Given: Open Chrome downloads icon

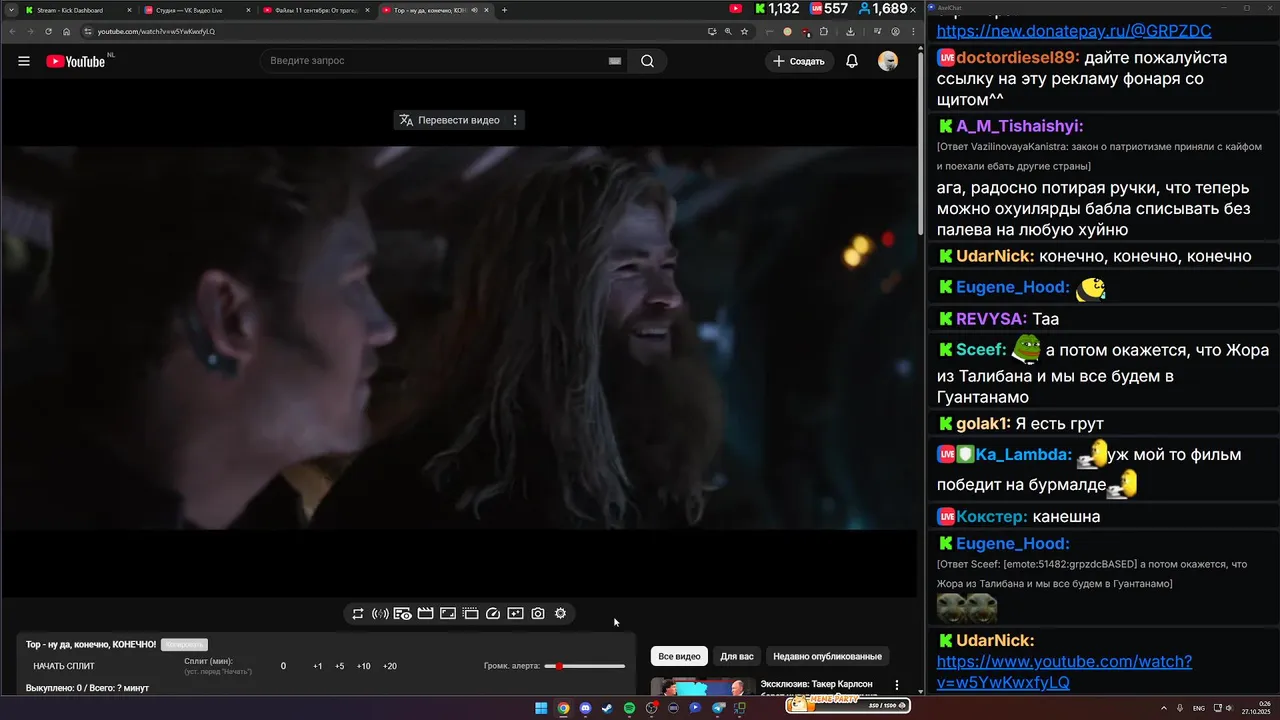Looking at the screenshot, I should (850, 31).
